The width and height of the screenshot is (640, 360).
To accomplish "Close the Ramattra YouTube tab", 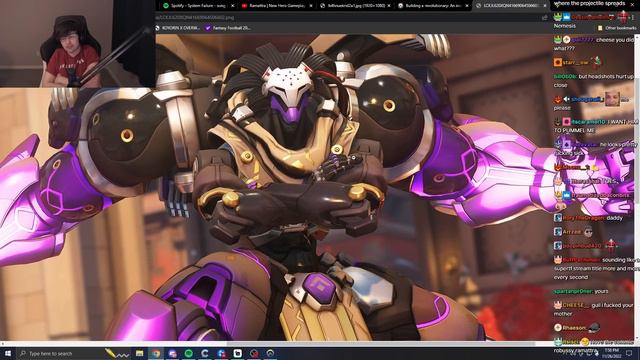I will [x=311, y=6].
